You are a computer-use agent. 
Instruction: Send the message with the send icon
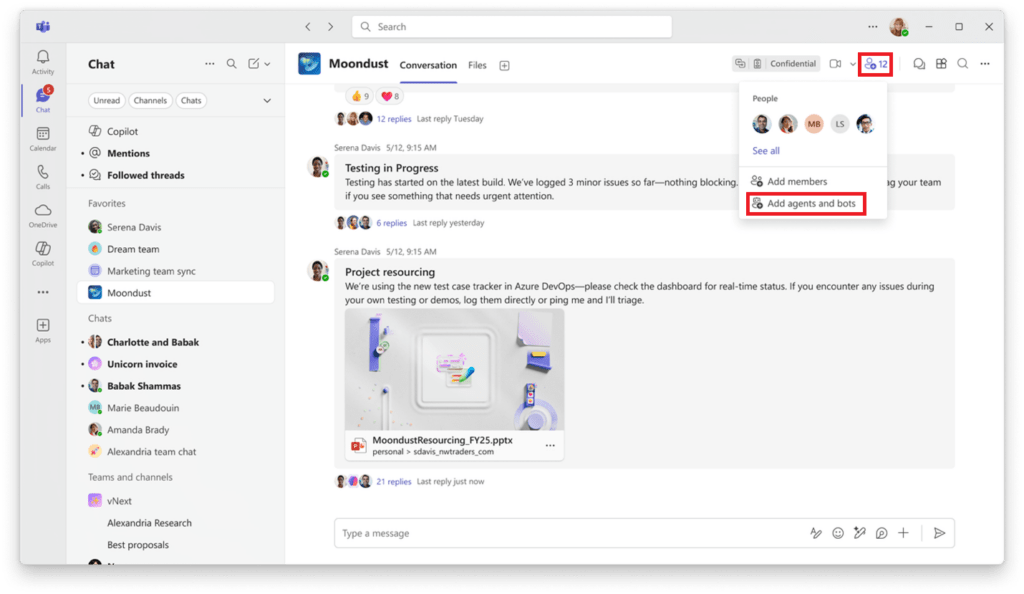point(939,533)
